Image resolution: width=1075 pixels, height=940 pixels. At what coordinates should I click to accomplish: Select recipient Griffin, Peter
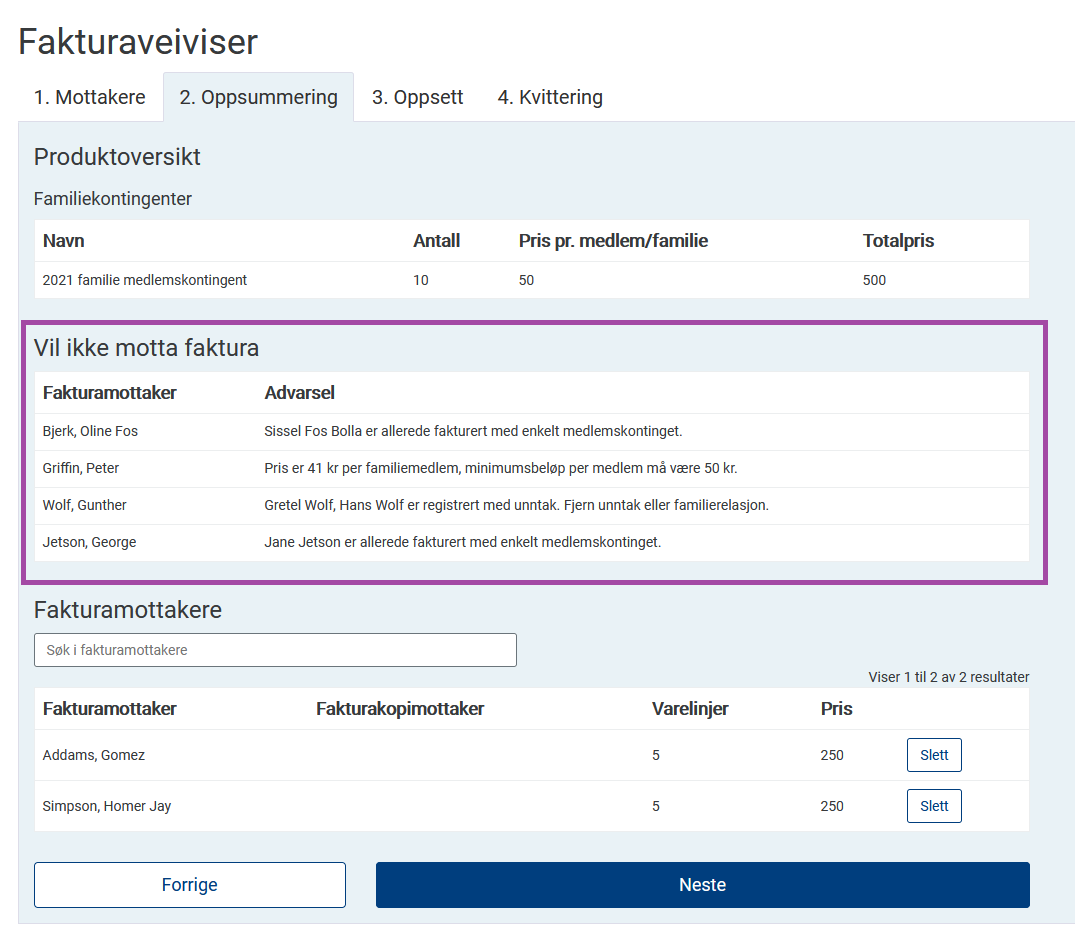click(x=81, y=468)
